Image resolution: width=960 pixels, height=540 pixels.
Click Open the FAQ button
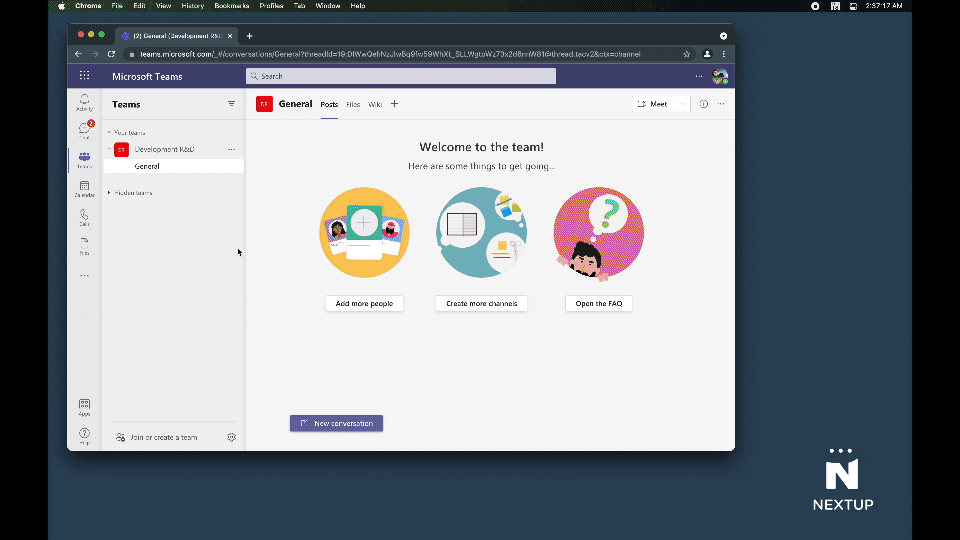pyautogui.click(x=599, y=304)
